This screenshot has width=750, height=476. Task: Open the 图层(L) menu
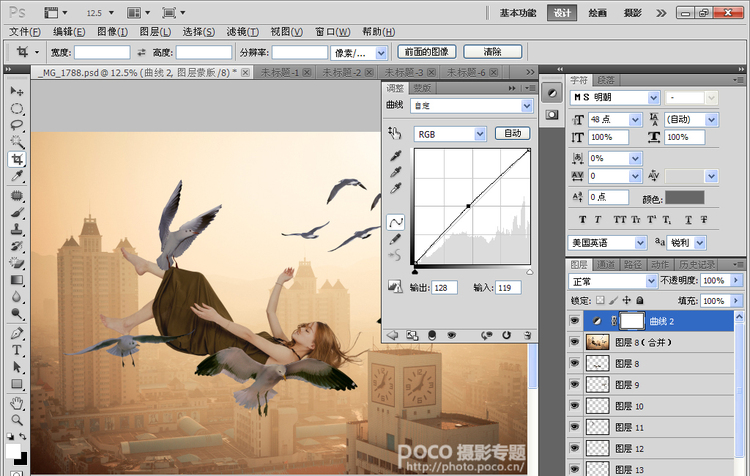point(155,32)
